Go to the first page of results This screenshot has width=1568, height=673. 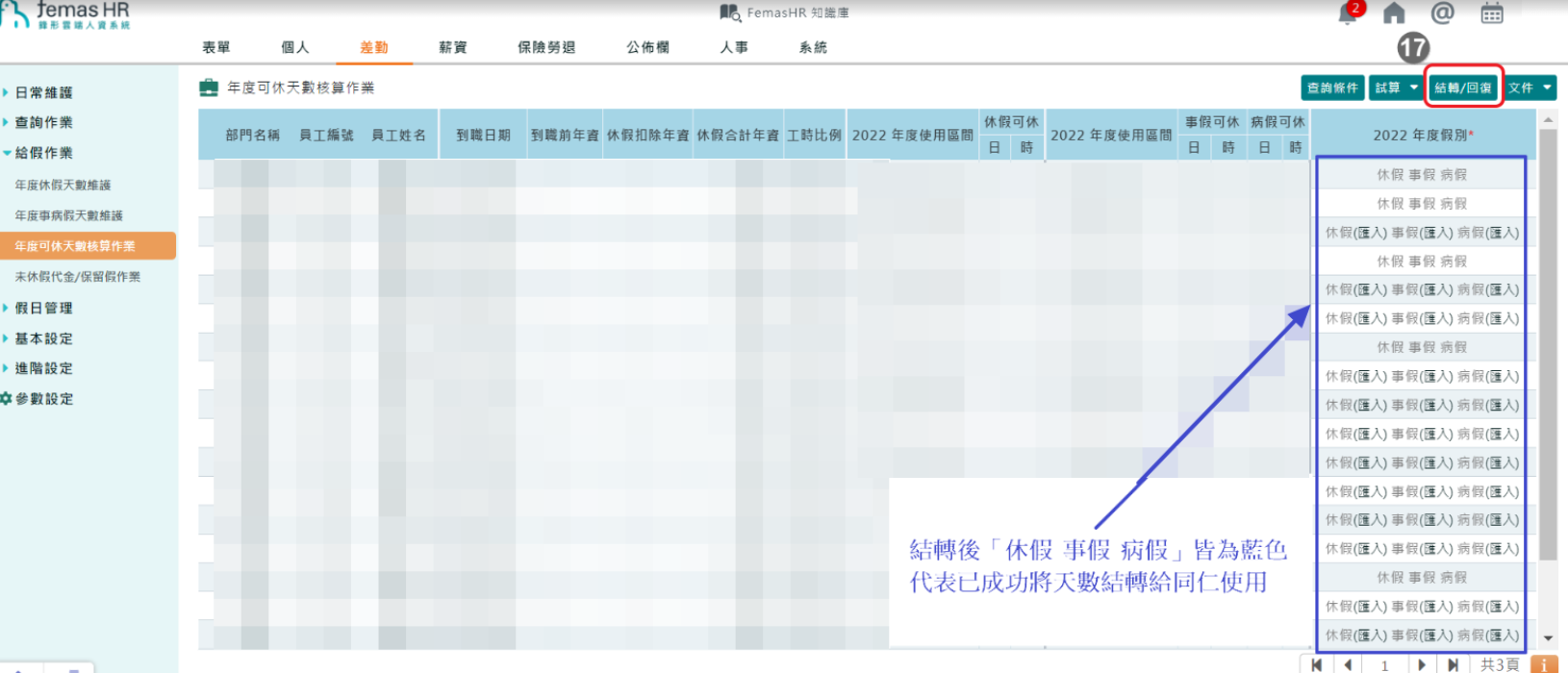1316,664
